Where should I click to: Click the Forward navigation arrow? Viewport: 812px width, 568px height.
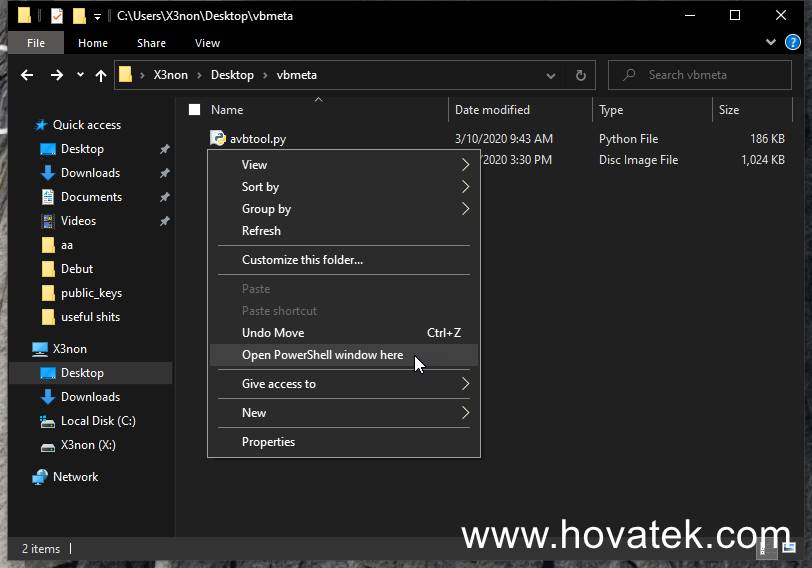click(57, 75)
